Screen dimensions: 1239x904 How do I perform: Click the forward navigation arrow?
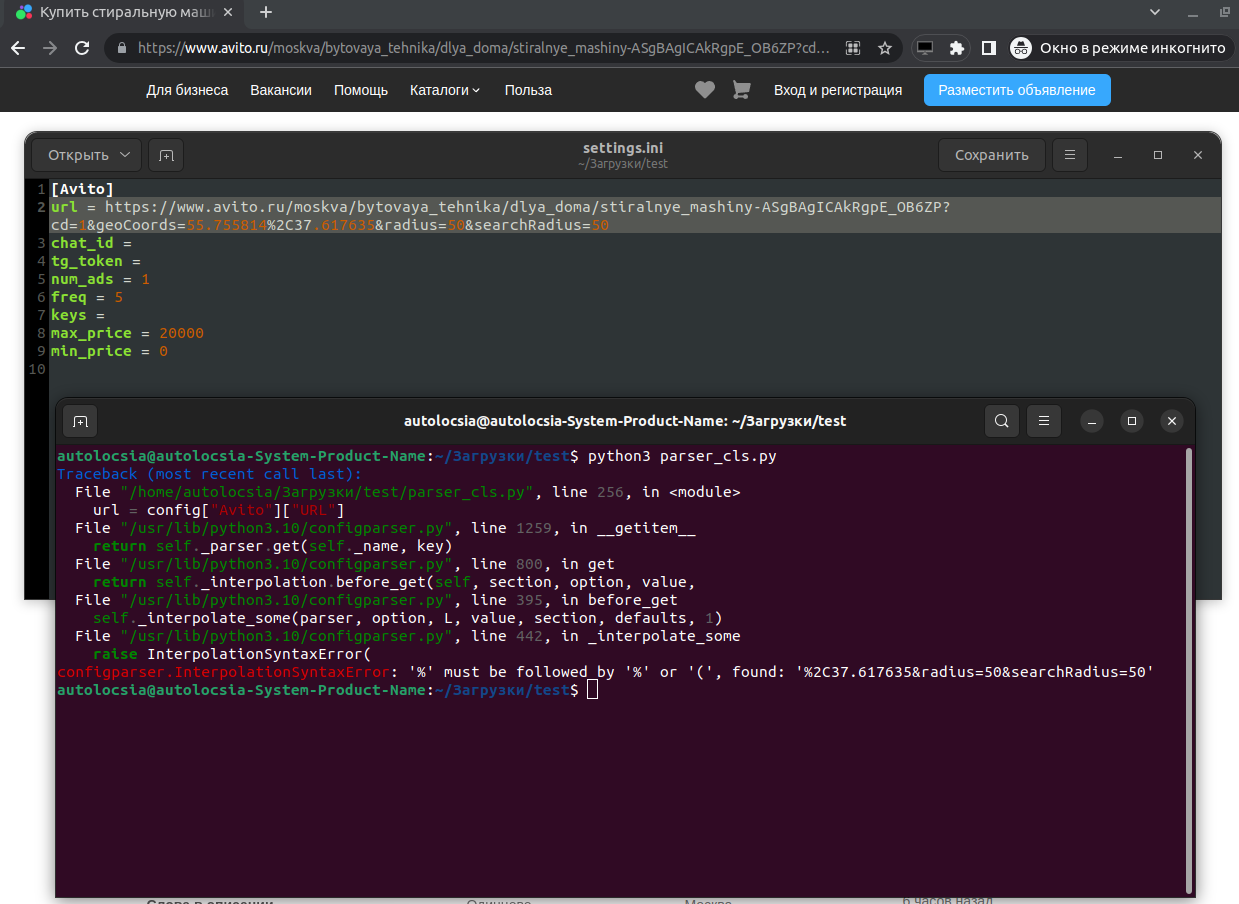(50, 47)
